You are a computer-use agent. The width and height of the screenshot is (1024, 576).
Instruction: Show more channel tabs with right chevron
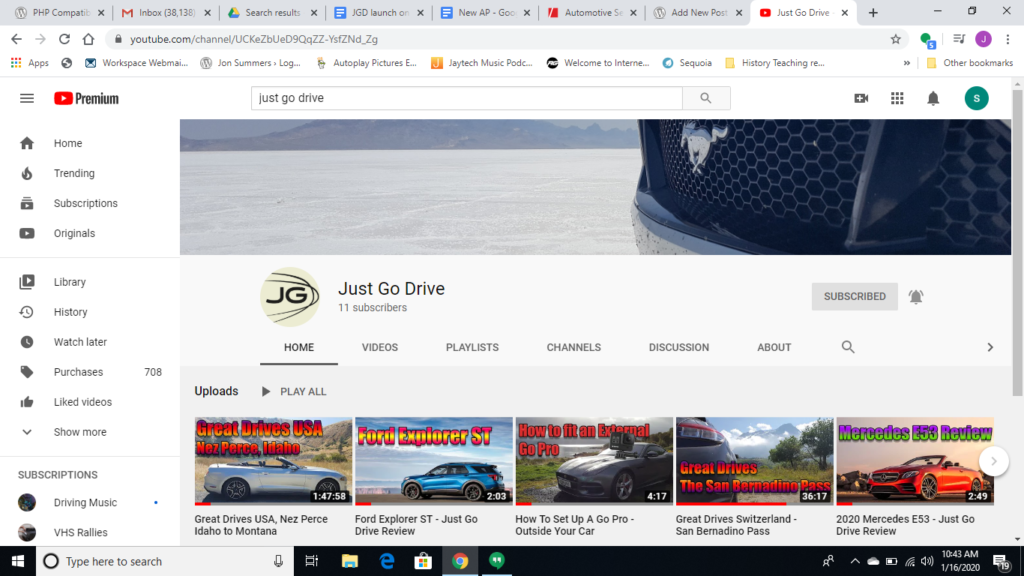pos(990,347)
